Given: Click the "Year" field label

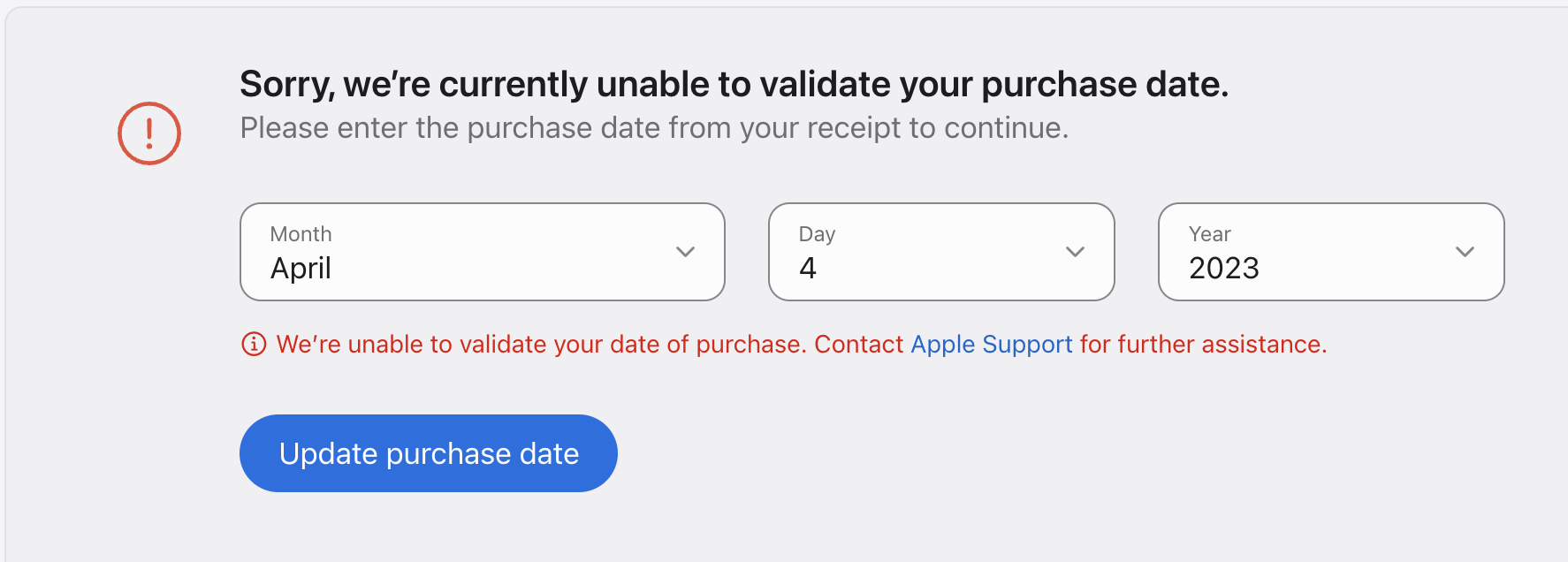Looking at the screenshot, I should point(1209,234).
